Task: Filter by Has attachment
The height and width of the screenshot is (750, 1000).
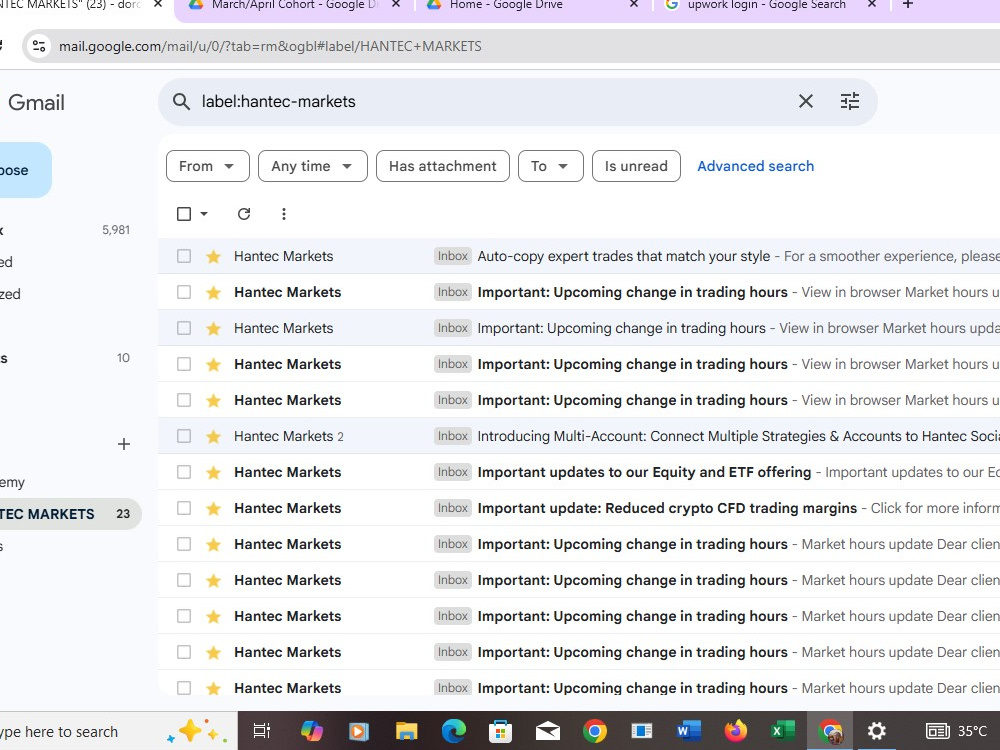Action: pyautogui.click(x=443, y=166)
